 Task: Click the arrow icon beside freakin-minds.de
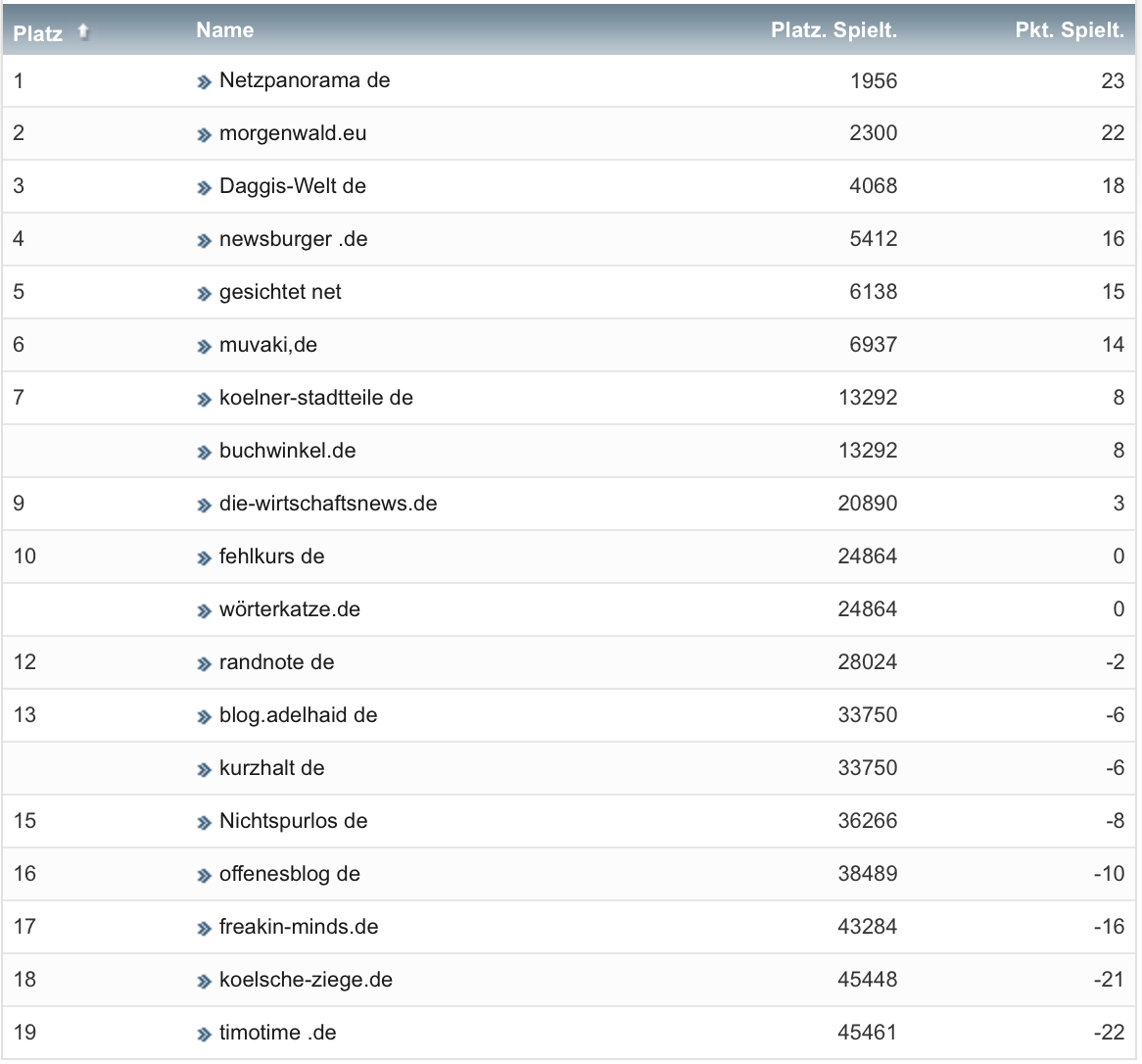pos(204,929)
